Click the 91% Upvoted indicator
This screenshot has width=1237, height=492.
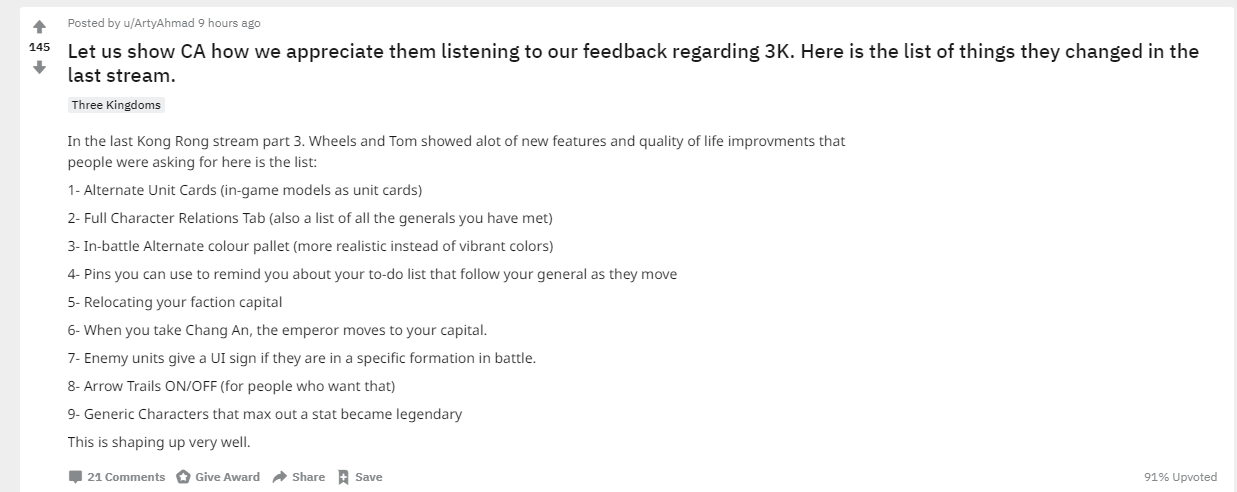1180,477
